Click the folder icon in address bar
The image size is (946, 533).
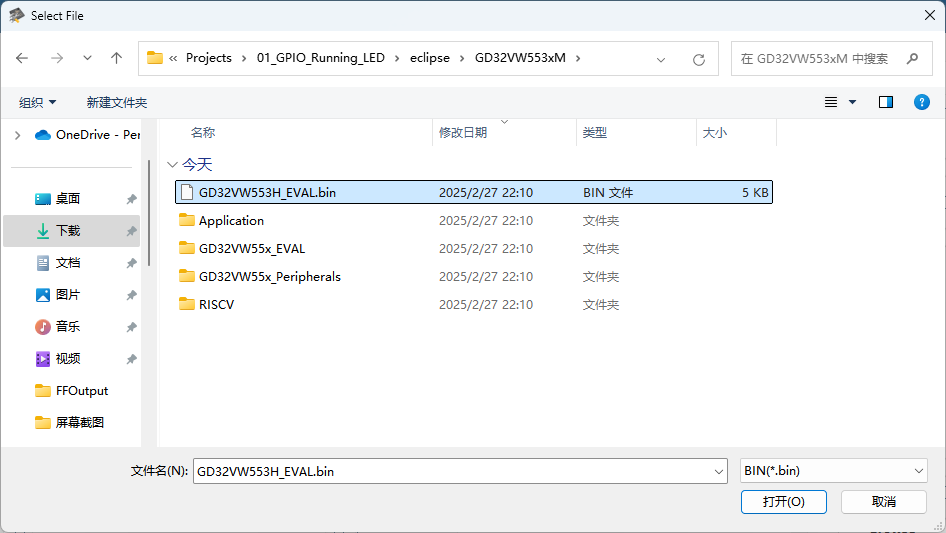tap(155, 58)
